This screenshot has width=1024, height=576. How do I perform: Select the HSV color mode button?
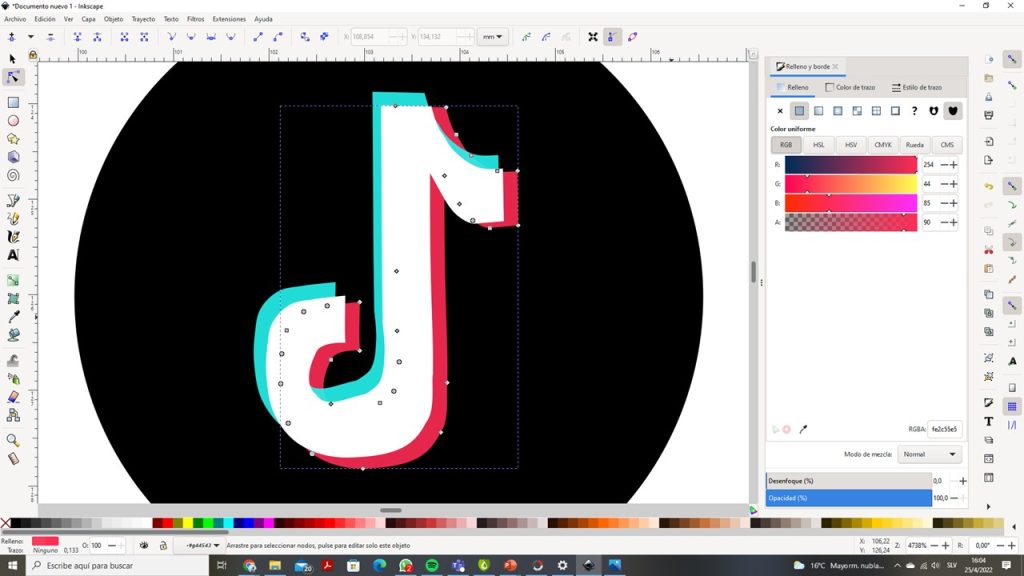pyautogui.click(x=850, y=145)
